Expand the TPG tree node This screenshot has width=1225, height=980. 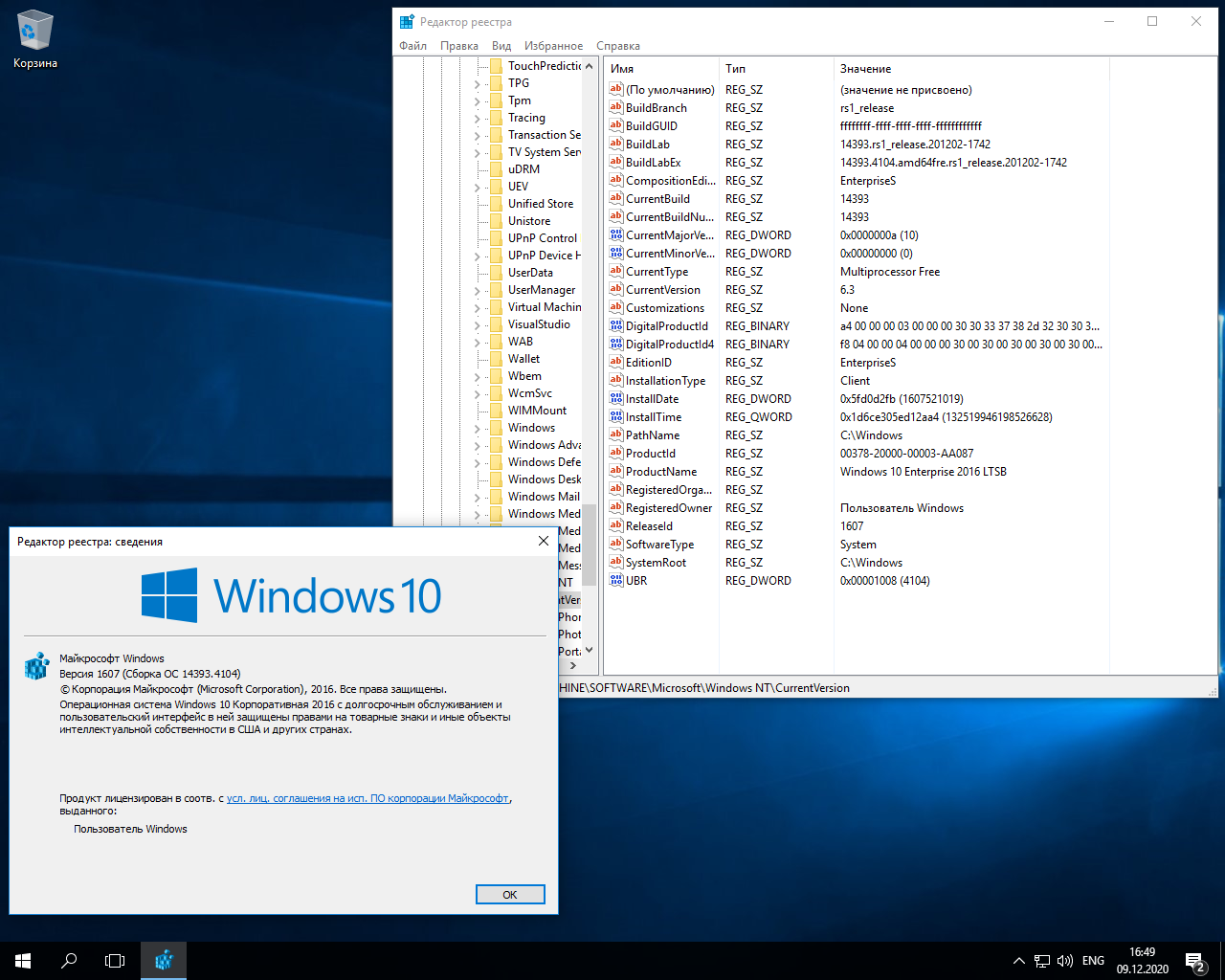pos(478,83)
